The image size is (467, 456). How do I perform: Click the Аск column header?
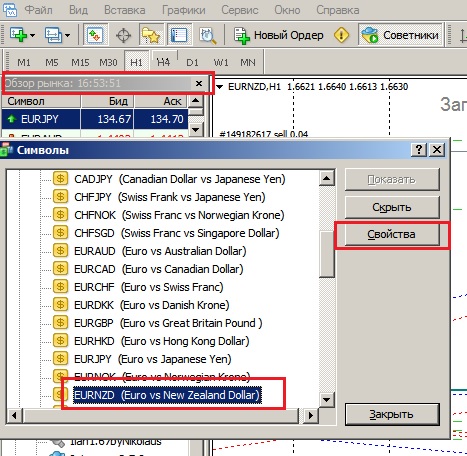coord(161,101)
